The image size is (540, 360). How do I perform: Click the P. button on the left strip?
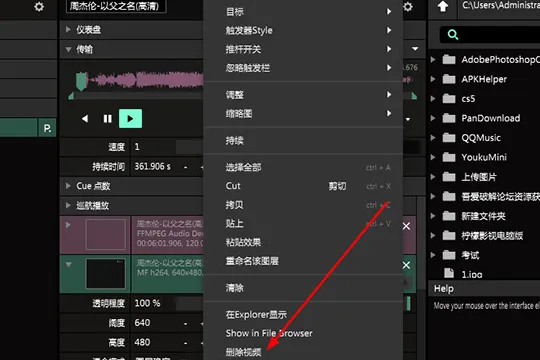(x=47, y=128)
